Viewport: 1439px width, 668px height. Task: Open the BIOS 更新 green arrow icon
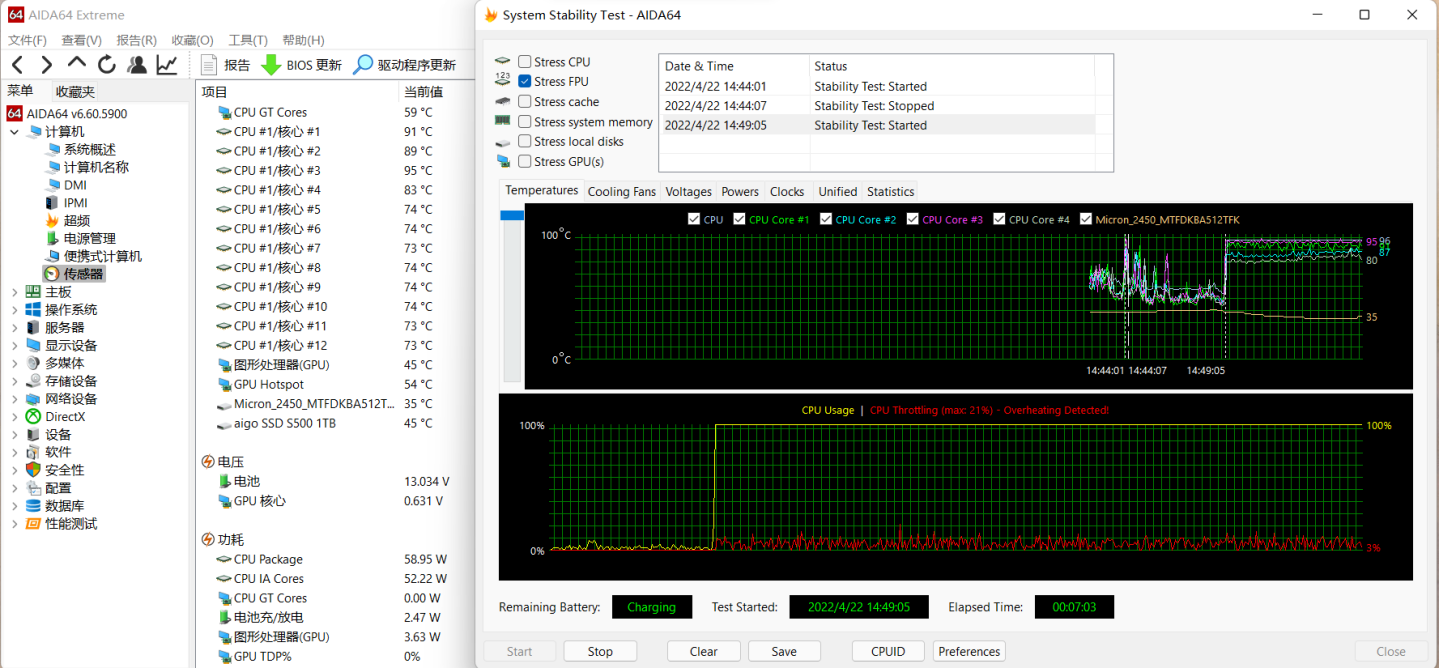[270, 65]
